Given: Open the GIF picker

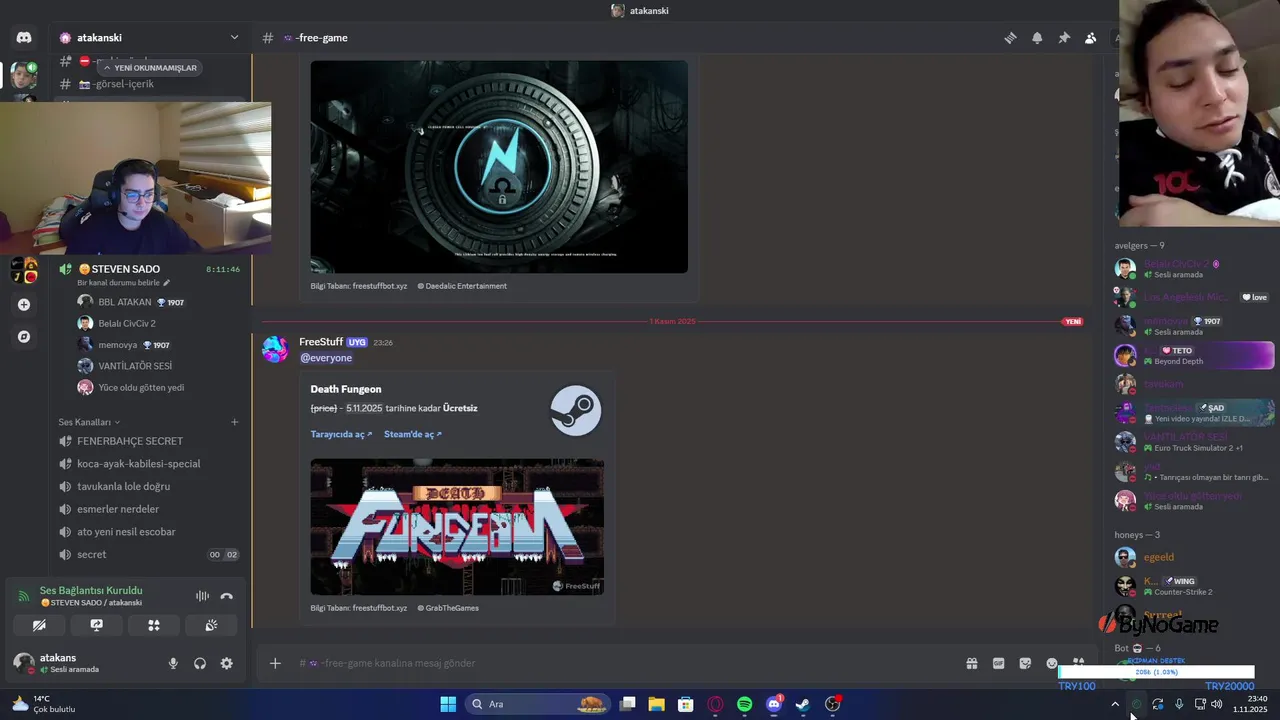Looking at the screenshot, I should pyautogui.click(x=998, y=663).
